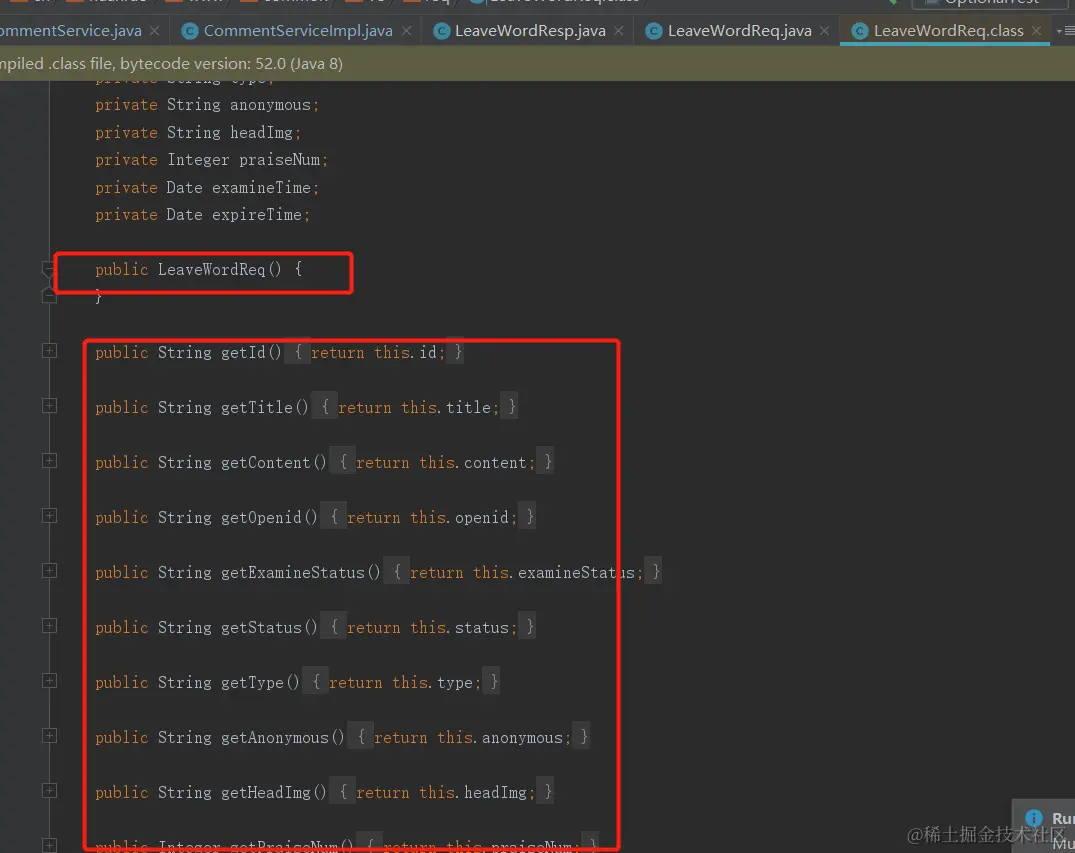Click the class icon on LeaveWordResp.java tab
Screen dimensions: 1075x853
pyautogui.click(x=442, y=31)
